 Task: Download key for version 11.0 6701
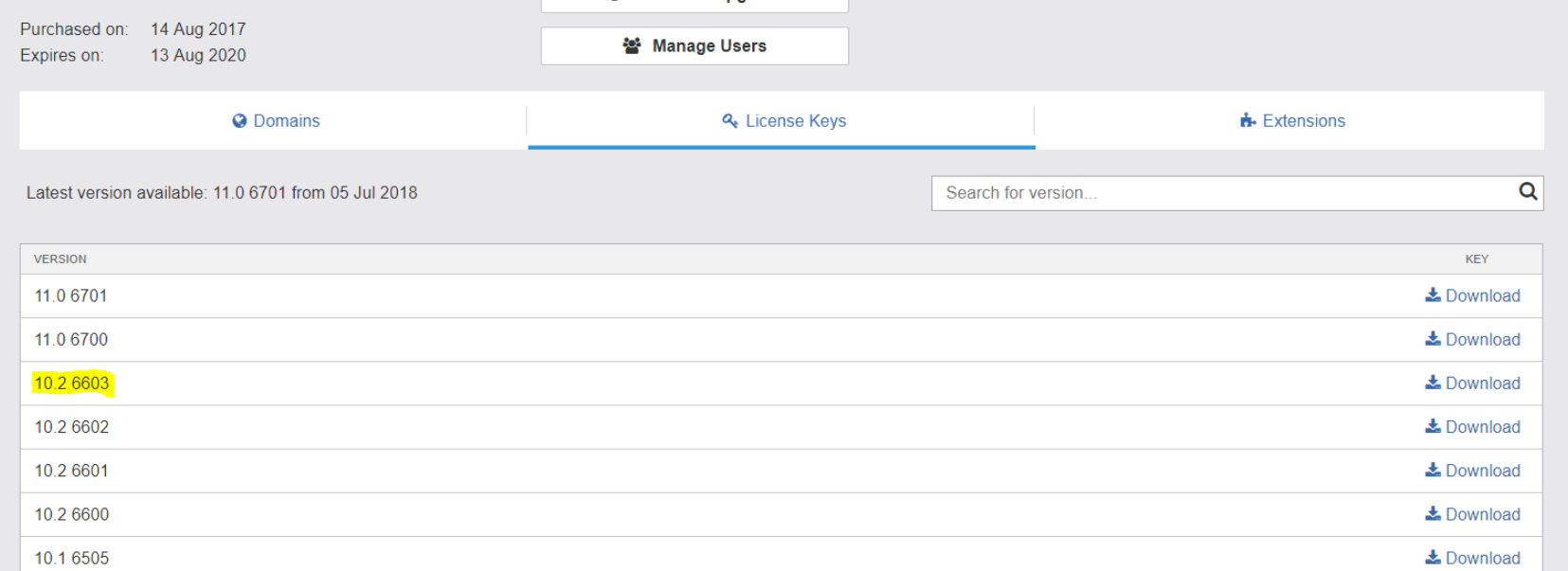1472,295
